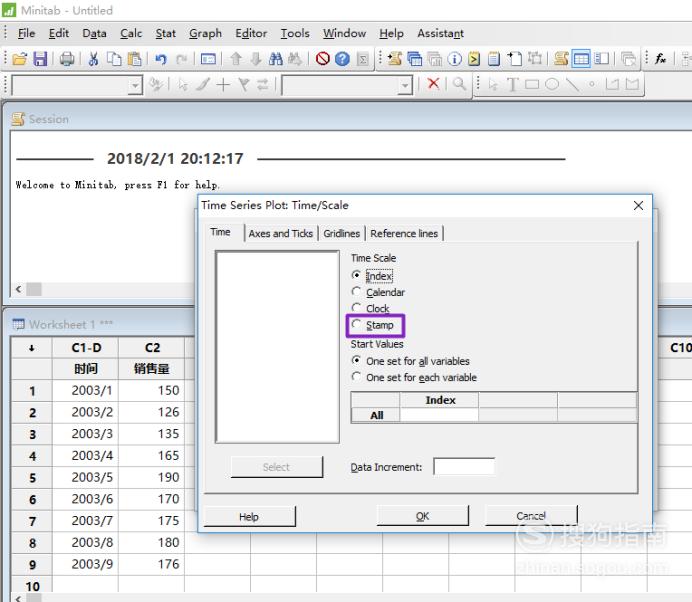Click the Copy icon in toolbar
The image size is (692, 602).
tap(114, 59)
